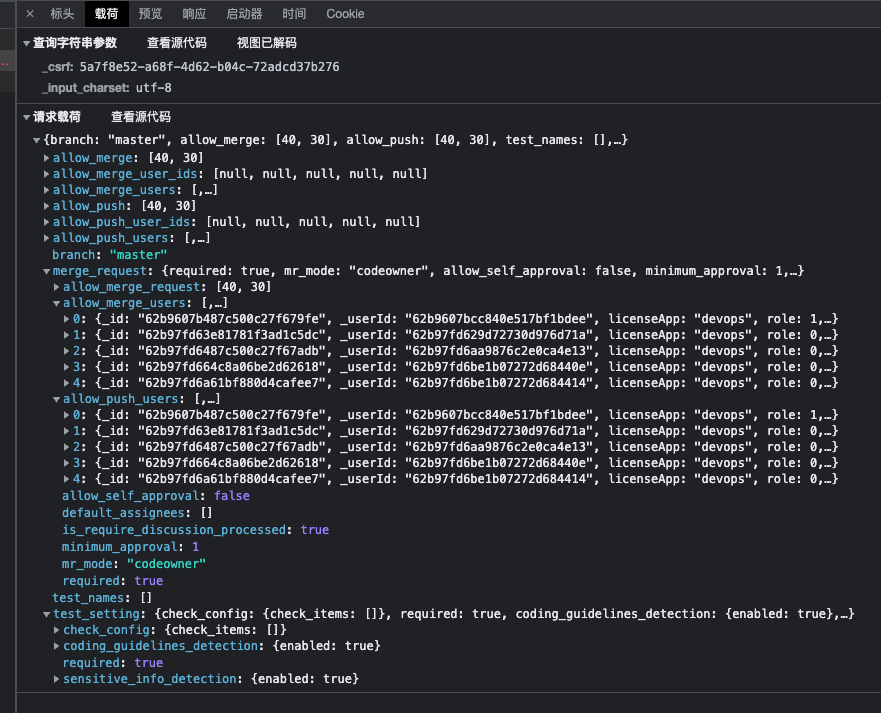The image size is (881, 713).
Task: Close the request details panel
Action: (x=30, y=13)
